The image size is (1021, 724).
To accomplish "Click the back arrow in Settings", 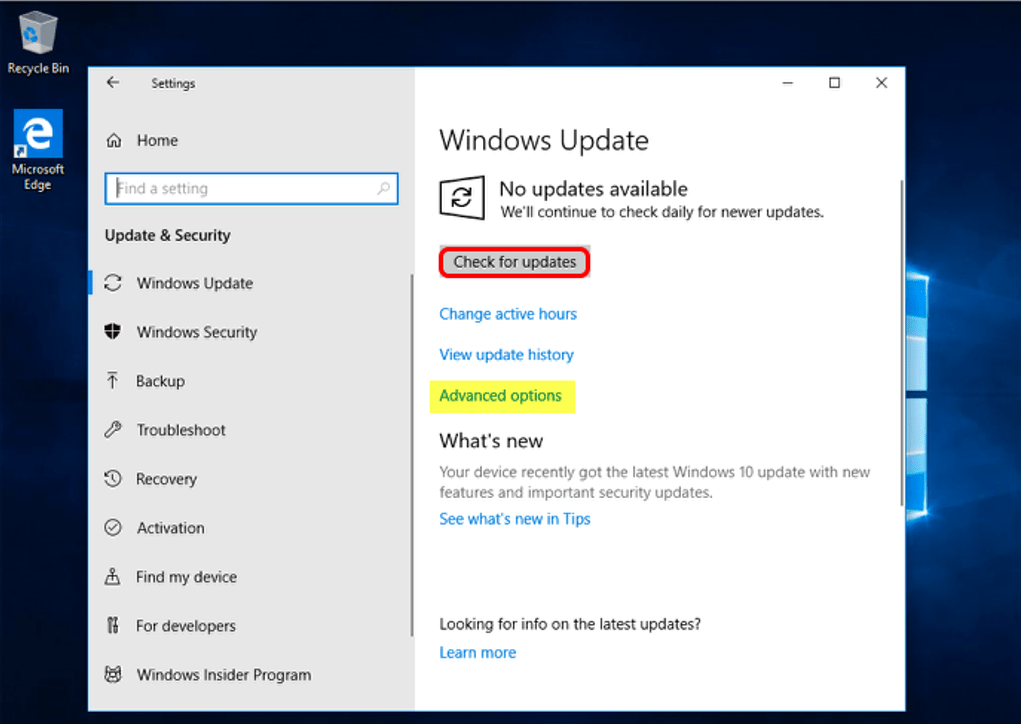I will pos(113,83).
